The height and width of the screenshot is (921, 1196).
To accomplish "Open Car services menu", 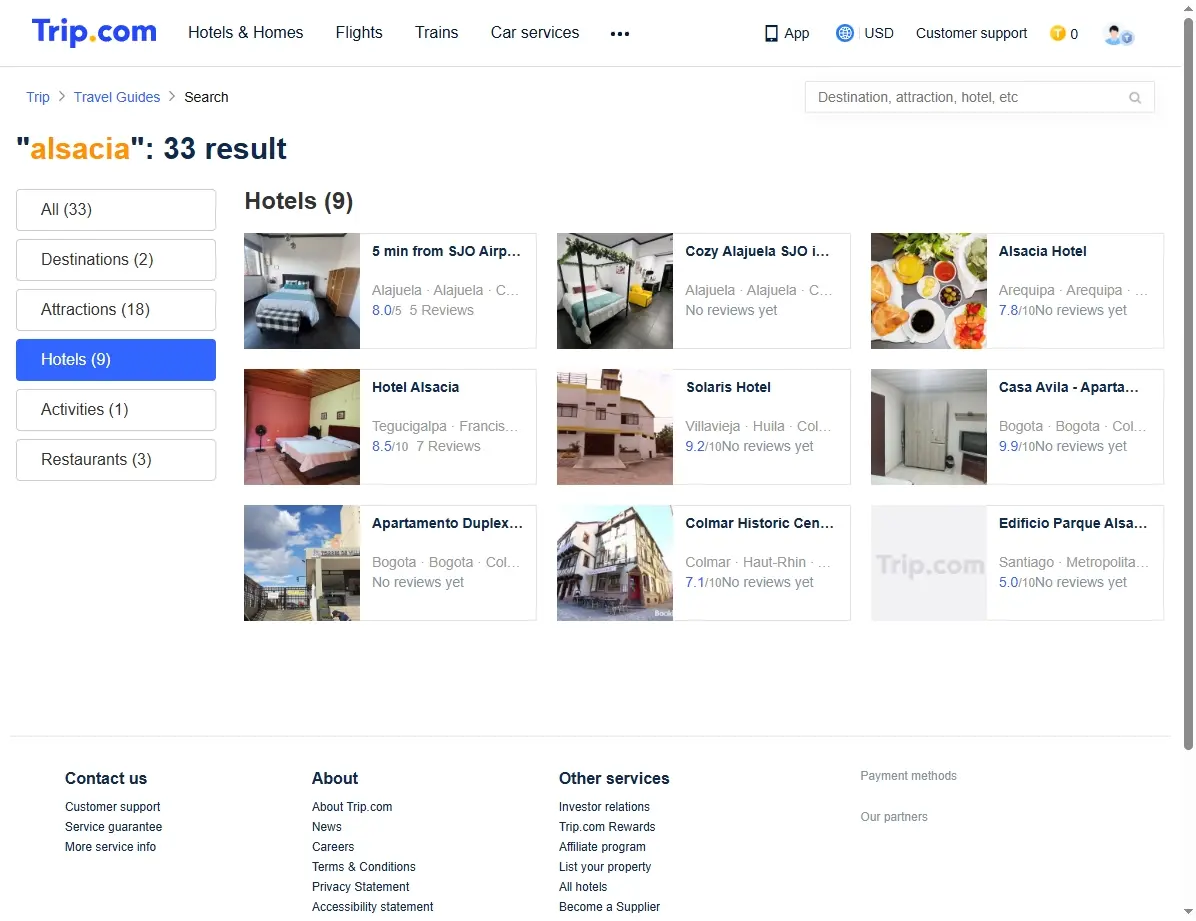I will tap(535, 33).
